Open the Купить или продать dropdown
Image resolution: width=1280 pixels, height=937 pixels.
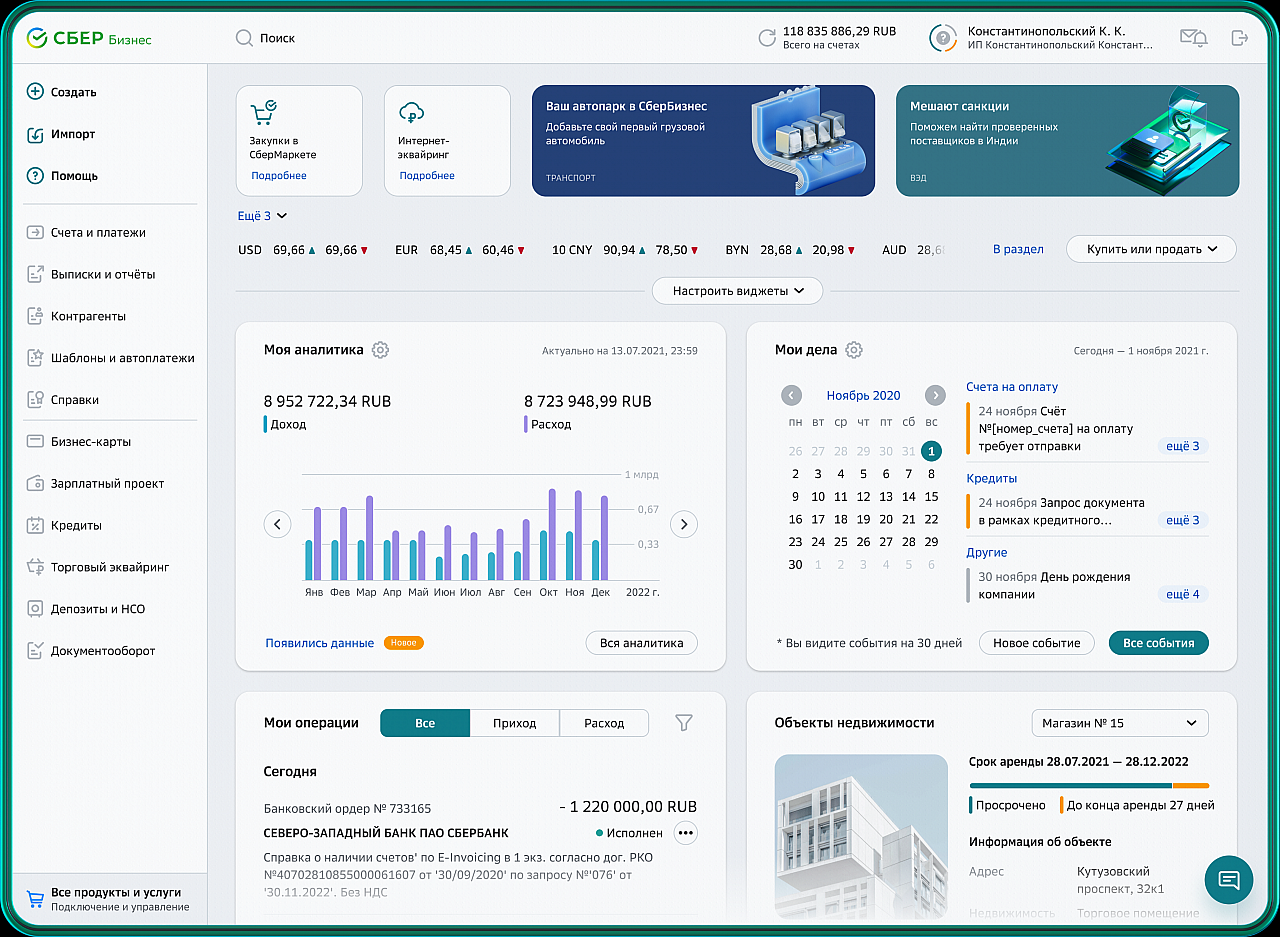click(x=1151, y=249)
